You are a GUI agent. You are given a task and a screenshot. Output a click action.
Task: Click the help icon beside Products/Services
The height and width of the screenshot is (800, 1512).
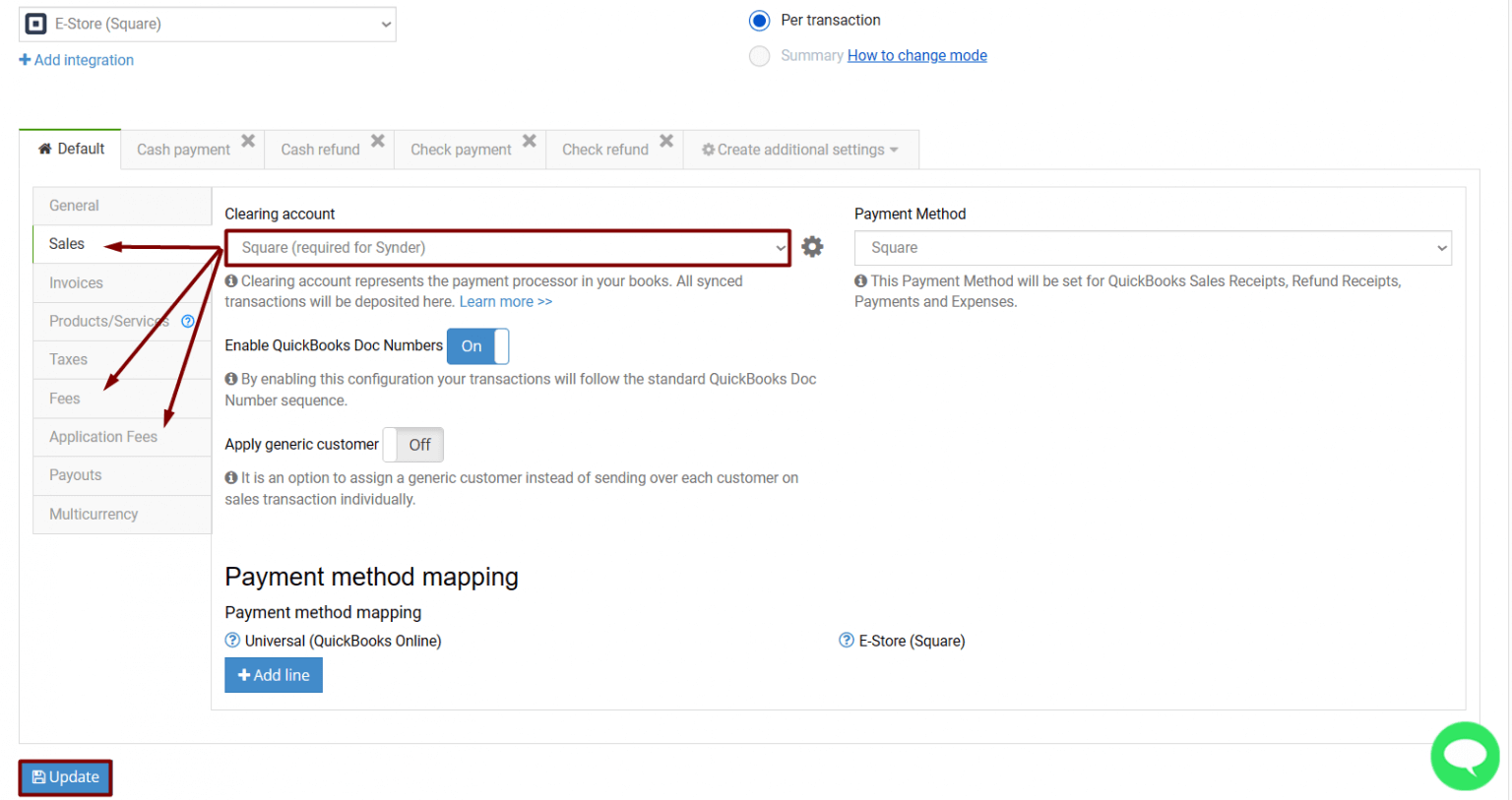click(x=187, y=321)
